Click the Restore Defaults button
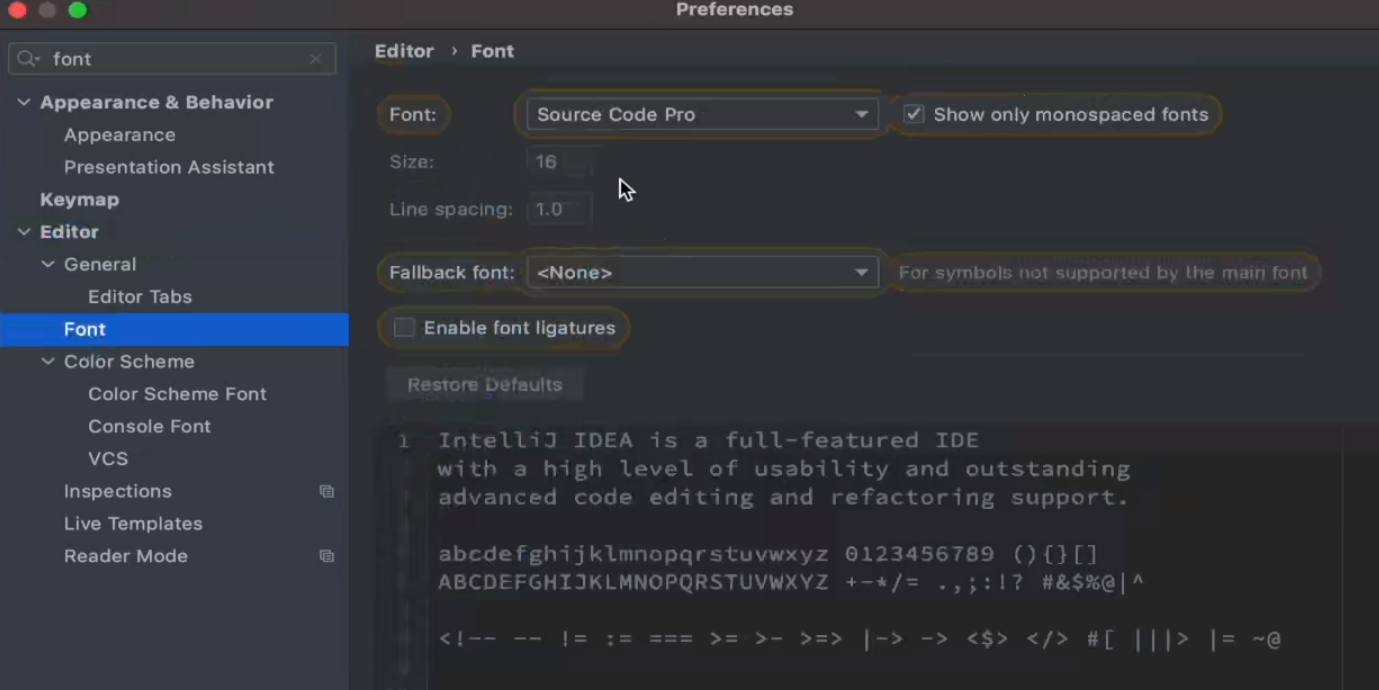Image resolution: width=1379 pixels, height=690 pixels. (484, 385)
